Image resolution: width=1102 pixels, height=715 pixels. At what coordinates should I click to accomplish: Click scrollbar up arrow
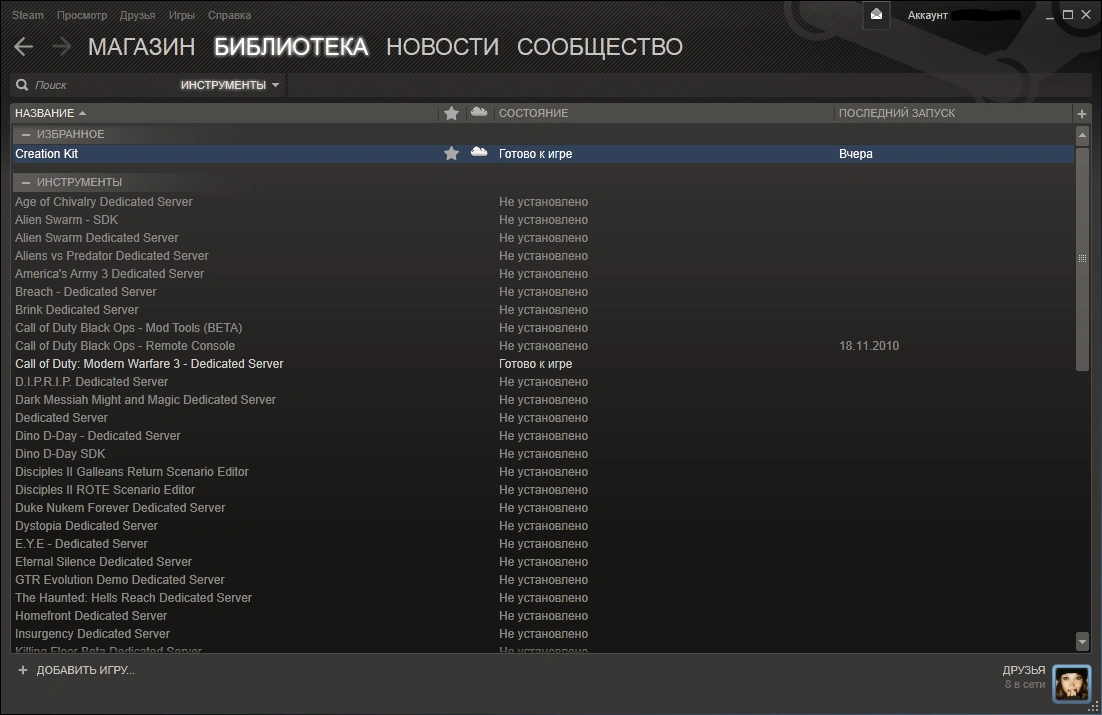[1082, 134]
